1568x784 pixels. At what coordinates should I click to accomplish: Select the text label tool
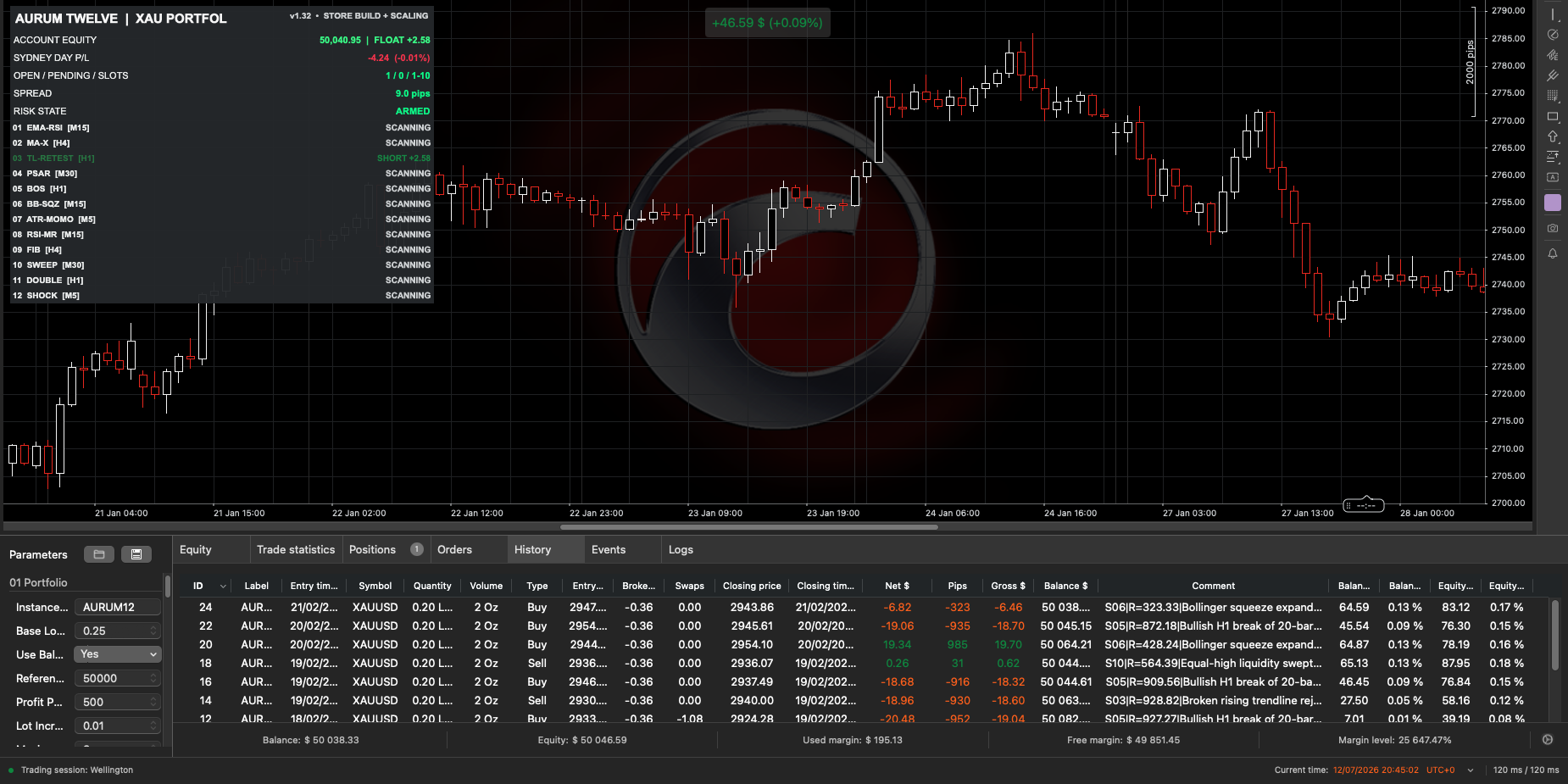pyautogui.click(x=1553, y=177)
